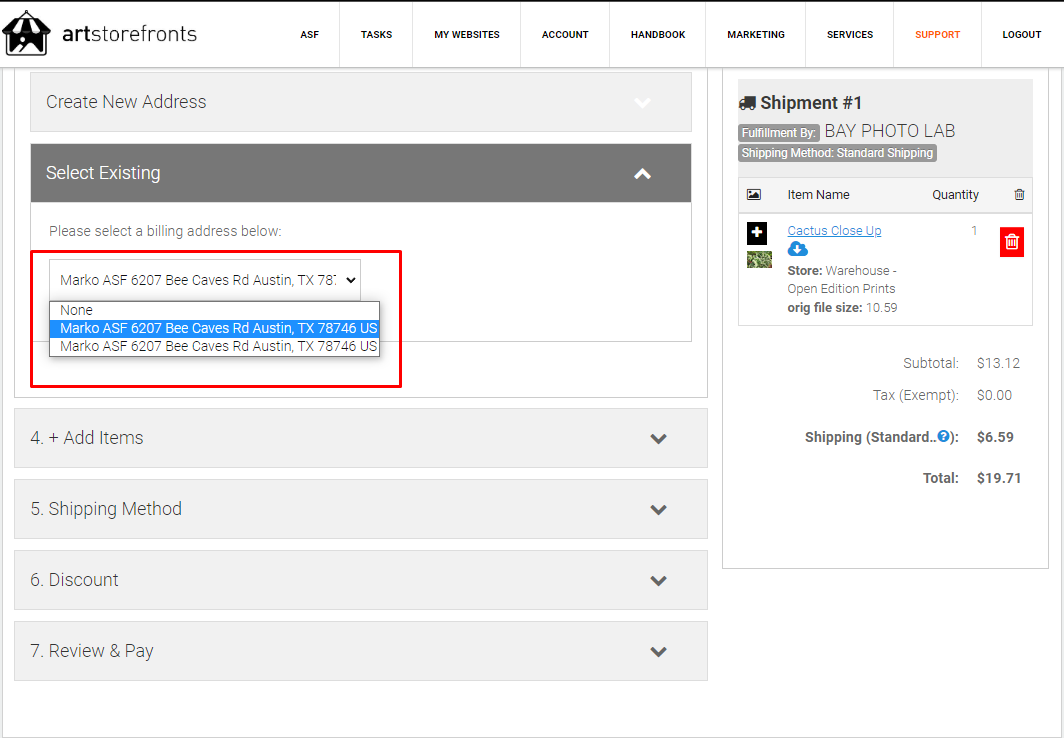The height and width of the screenshot is (738, 1064).
Task: Click the orig file size 10.59 text
Action: pos(842,307)
